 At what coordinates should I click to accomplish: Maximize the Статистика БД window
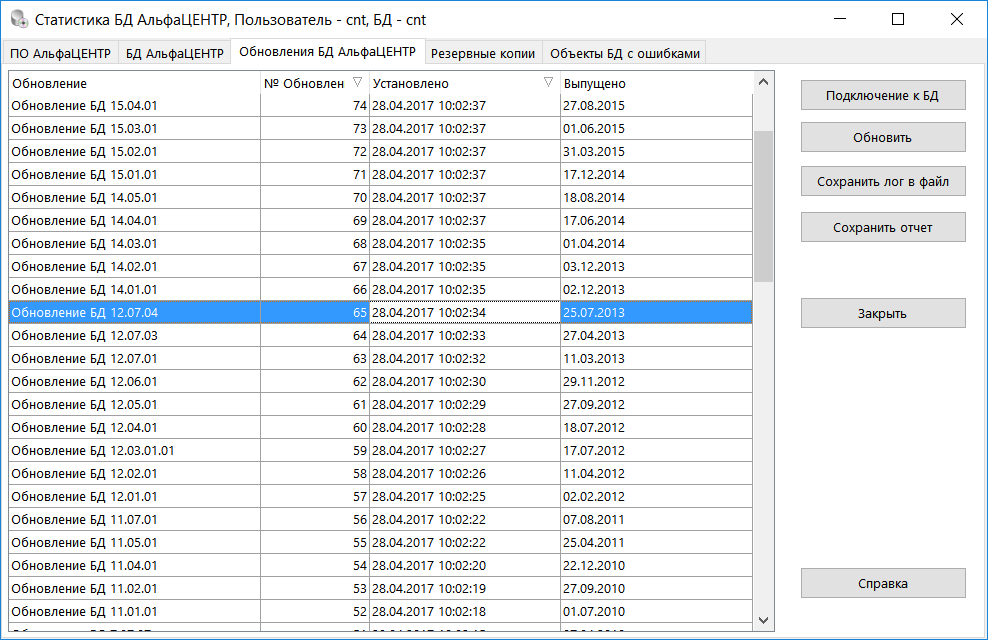click(x=898, y=19)
